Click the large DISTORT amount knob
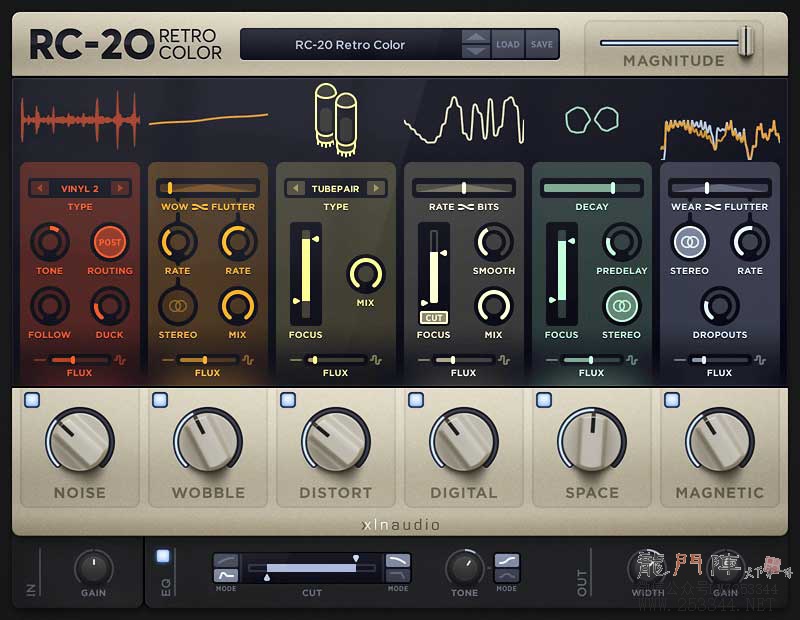Viewport: 800px width, 620px height. pyautogui.click(x=336, y=440)
